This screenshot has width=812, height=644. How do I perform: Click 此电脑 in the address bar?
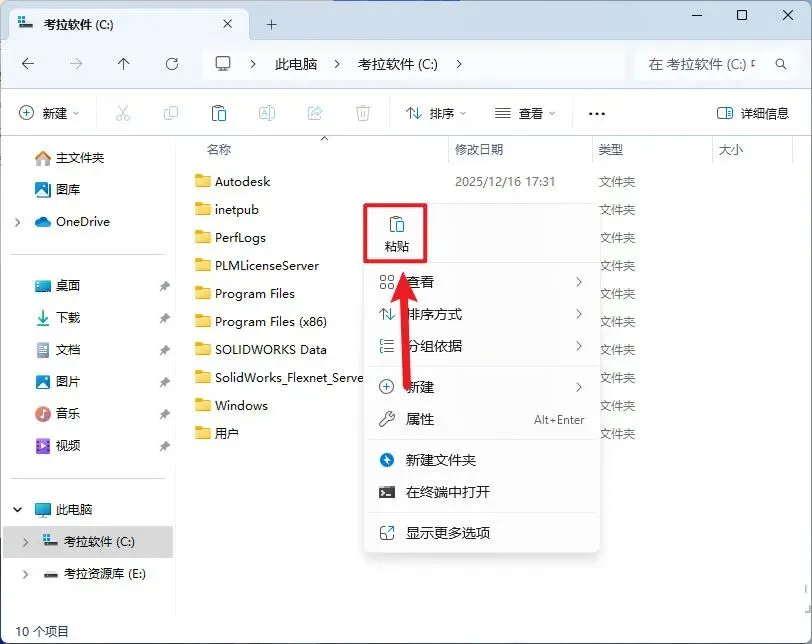click(x=296, y=64)
